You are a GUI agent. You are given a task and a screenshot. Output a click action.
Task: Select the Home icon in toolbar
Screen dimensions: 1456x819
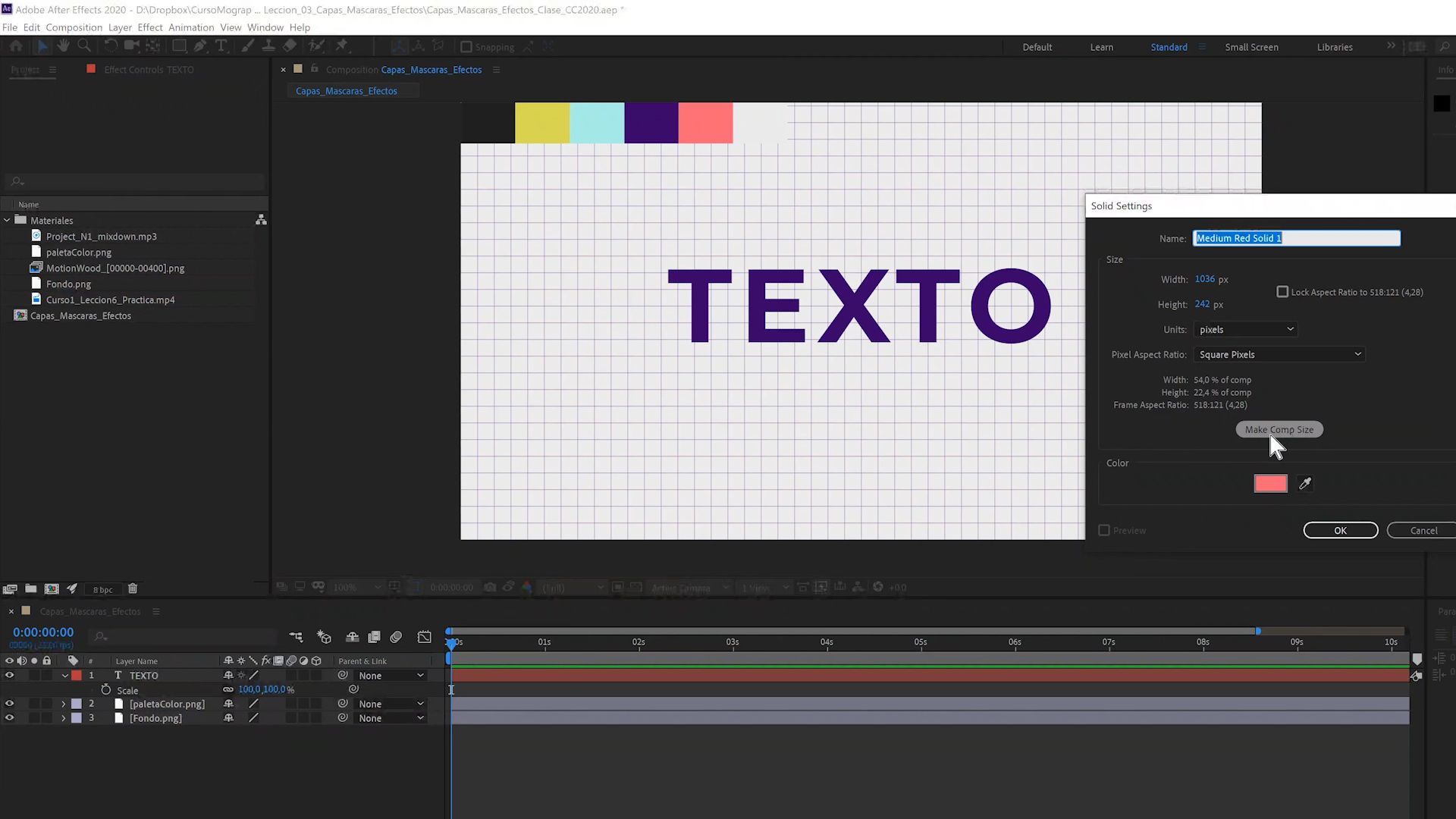pos(16,46)
